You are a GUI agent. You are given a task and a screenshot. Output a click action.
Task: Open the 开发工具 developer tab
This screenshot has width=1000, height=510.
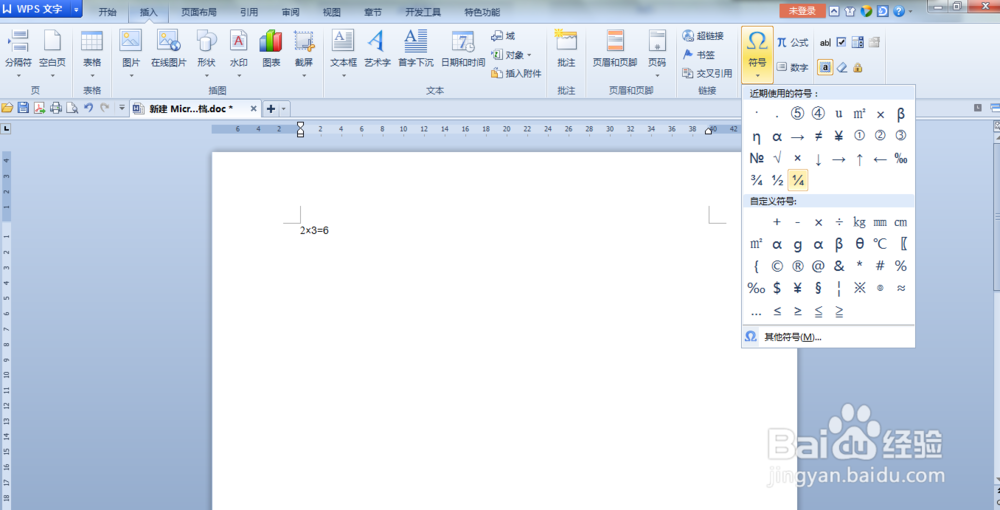click(423, 11)
